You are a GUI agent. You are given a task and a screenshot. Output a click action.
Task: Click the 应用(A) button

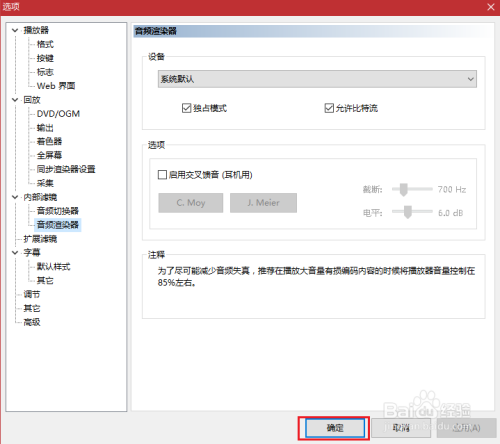(x=467, y=428)
